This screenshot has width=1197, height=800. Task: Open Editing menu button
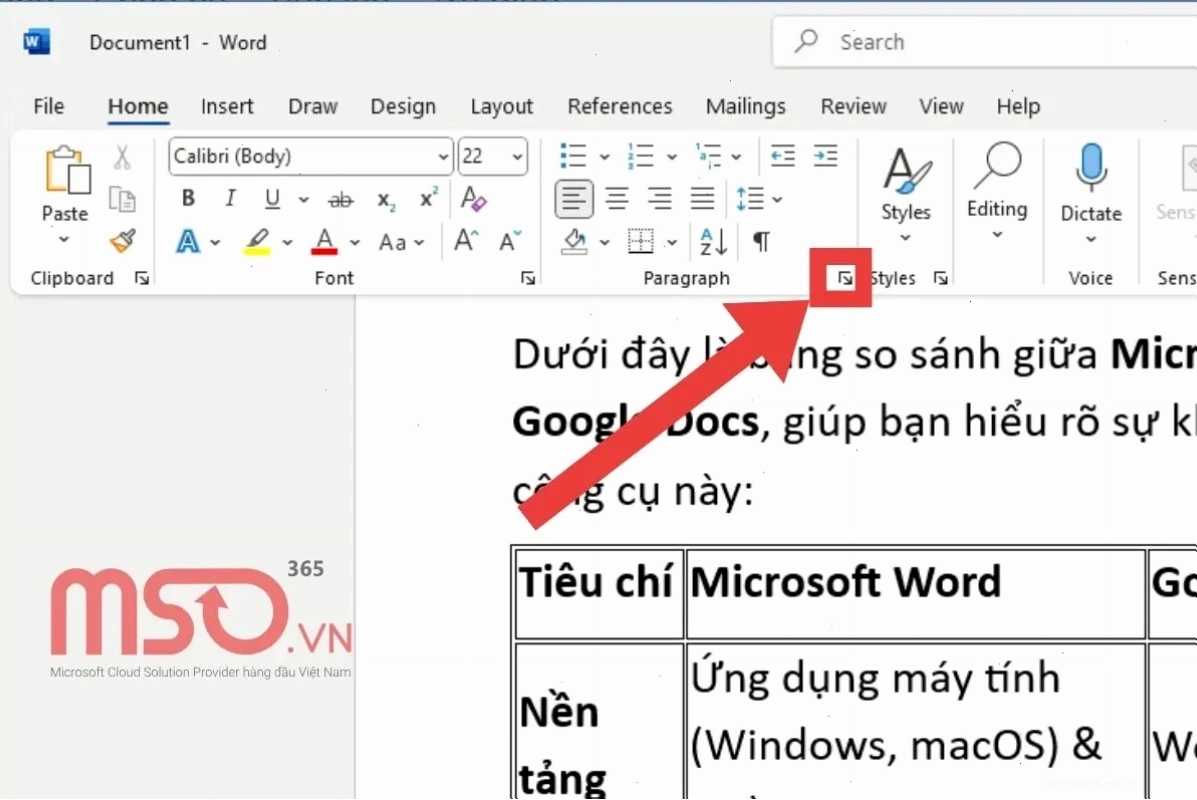click(997, 192)
